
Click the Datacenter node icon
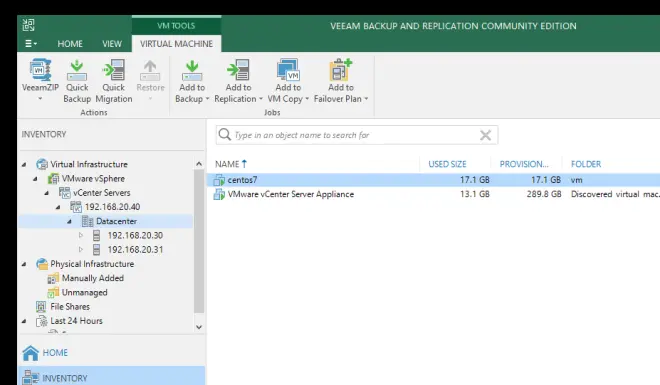[87, 221]
